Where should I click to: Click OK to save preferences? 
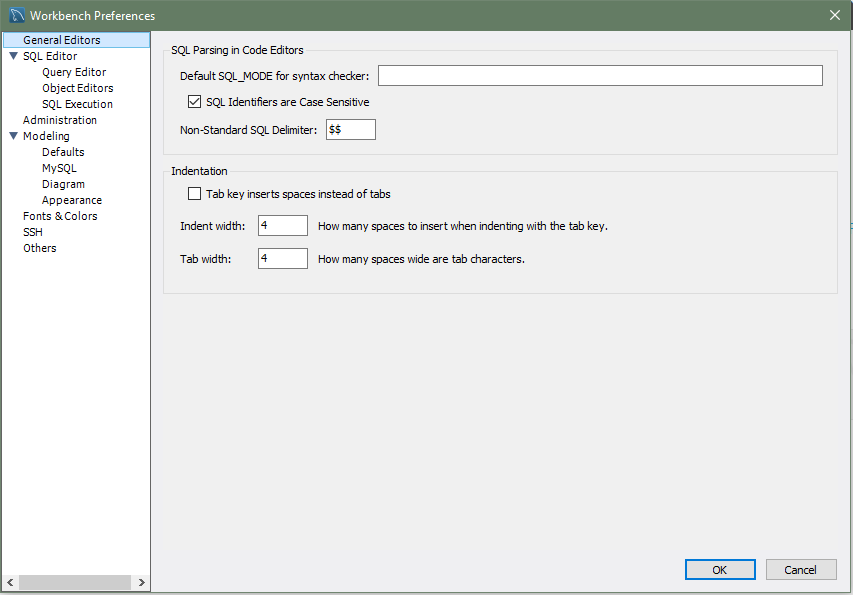(x=720, y=569)
